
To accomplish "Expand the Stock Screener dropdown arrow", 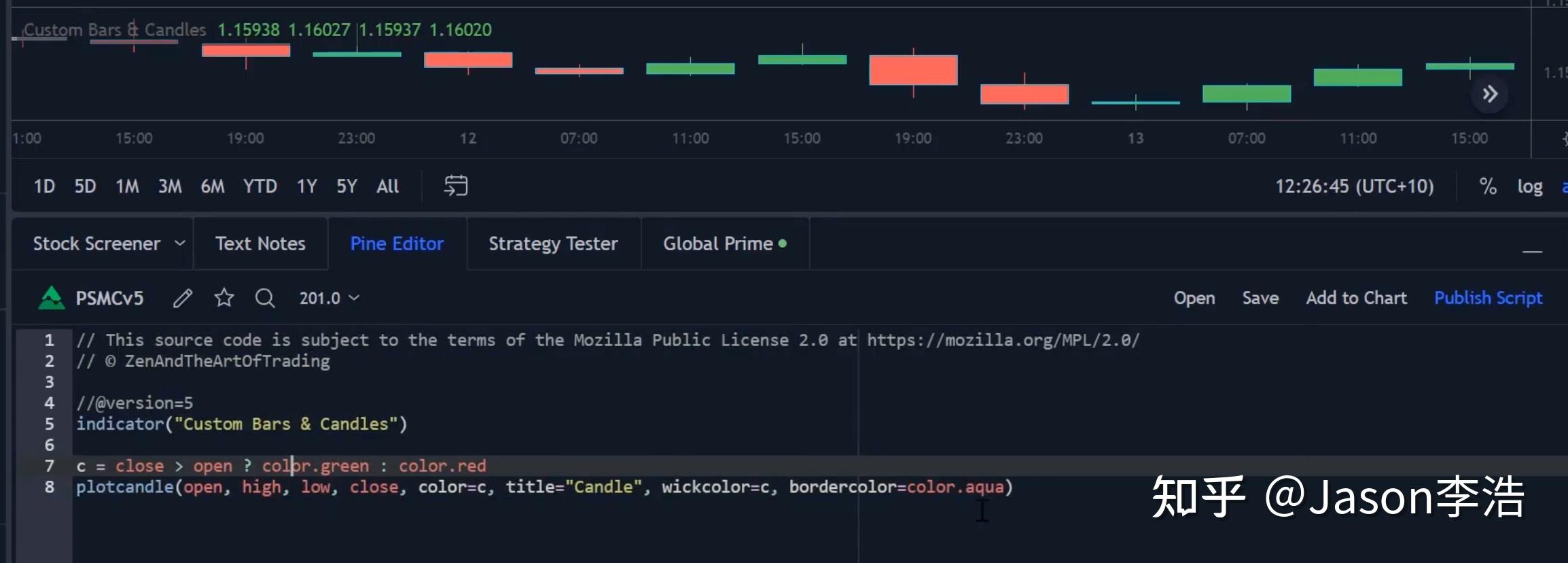I will coord(180,243).
